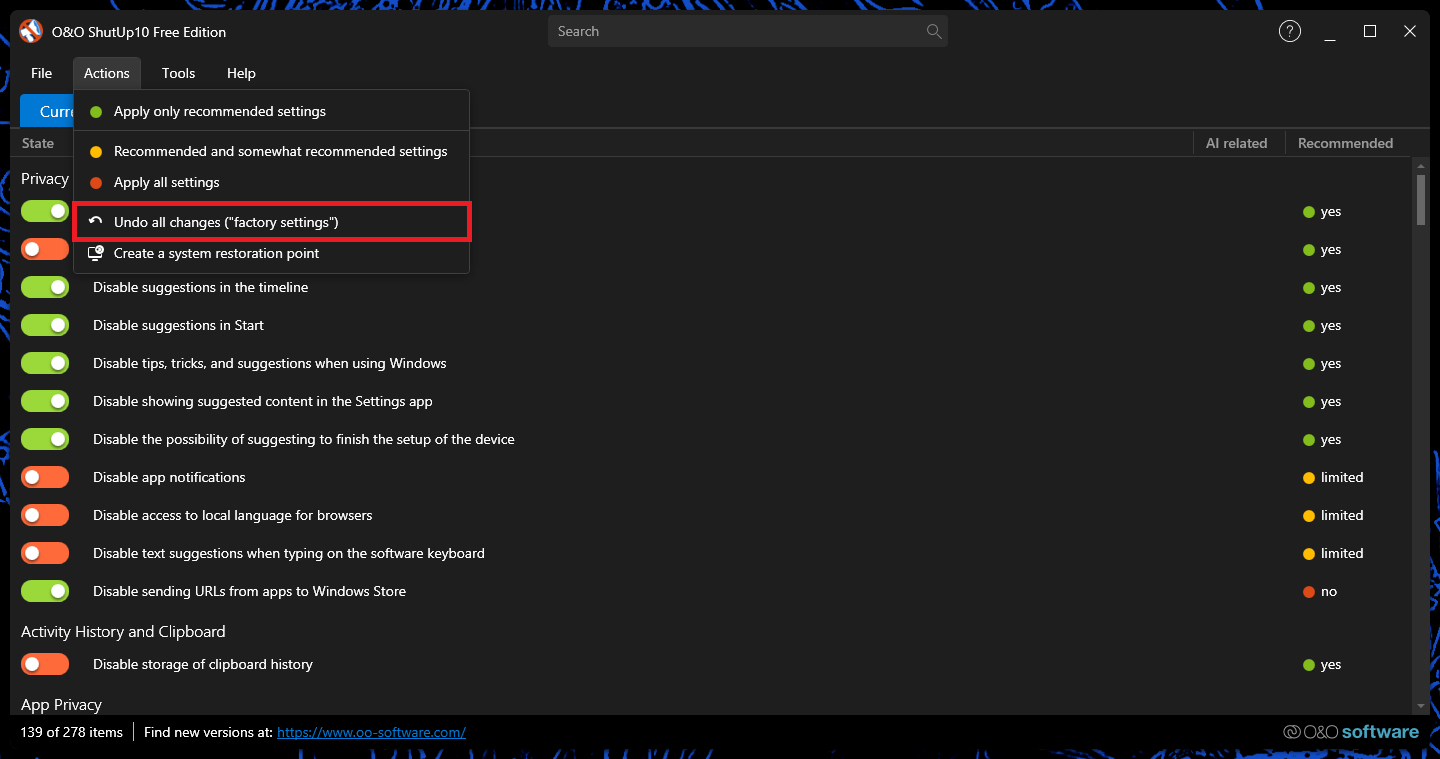The image size is (1440, 759).
Task: Choose Apply only recommended settings
Action: [271, 111]
